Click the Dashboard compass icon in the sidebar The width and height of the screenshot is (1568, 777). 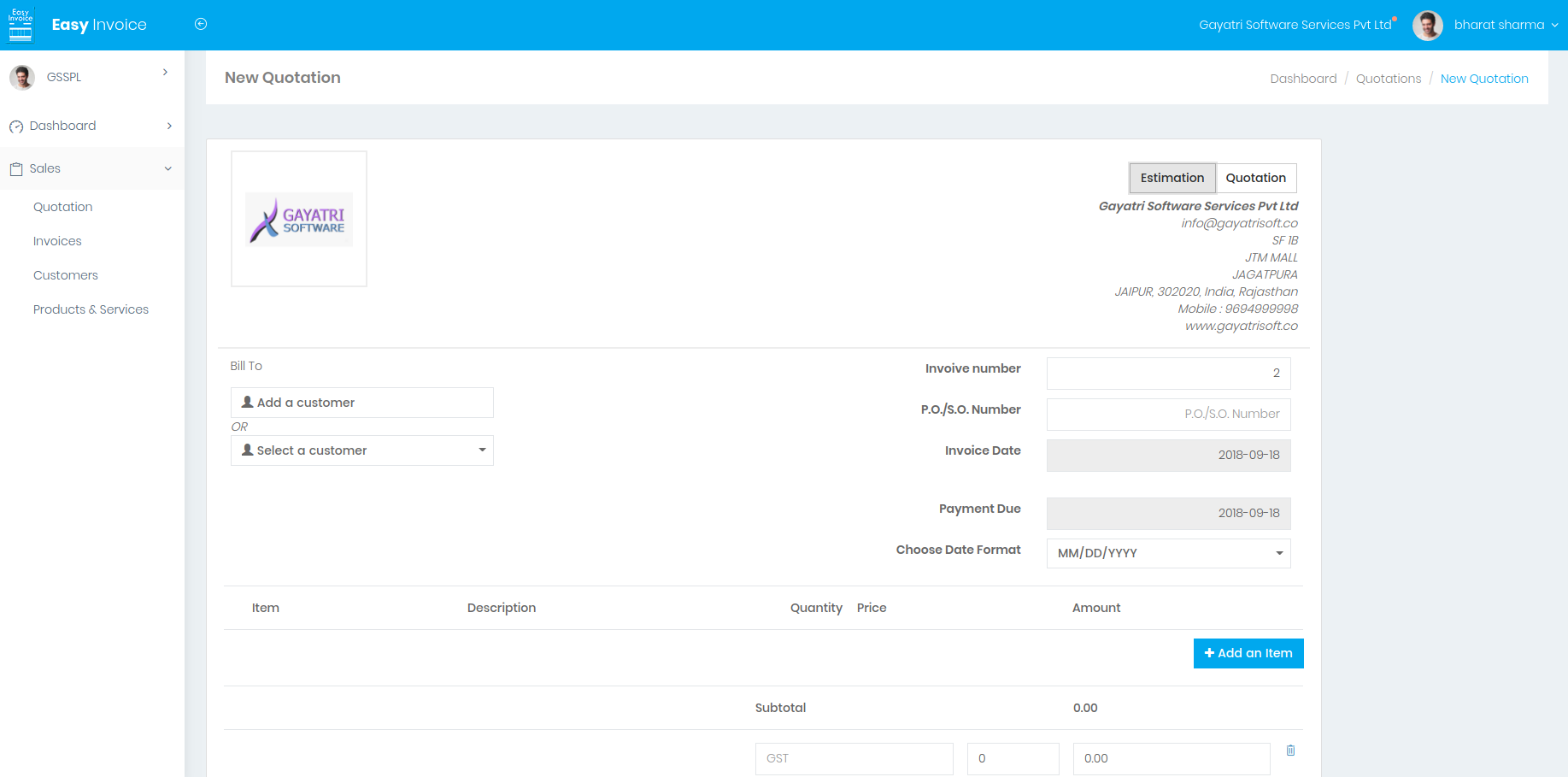pos(15,126)
